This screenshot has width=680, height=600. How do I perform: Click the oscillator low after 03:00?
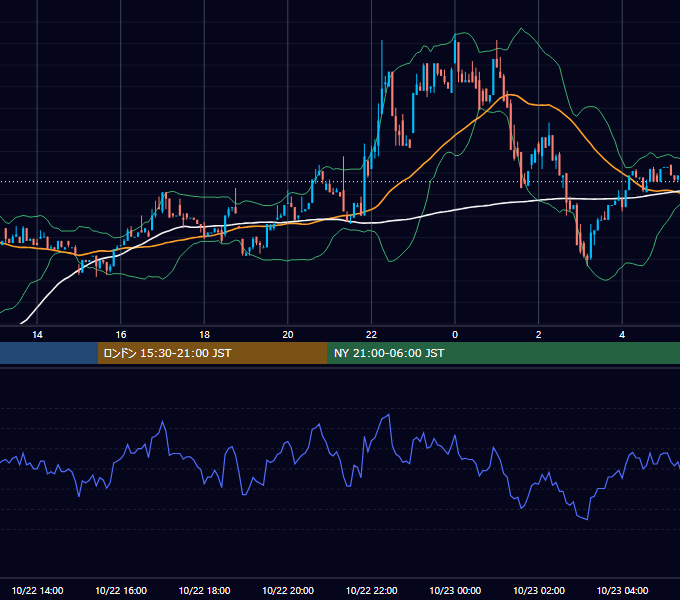[x=587, y=518]
